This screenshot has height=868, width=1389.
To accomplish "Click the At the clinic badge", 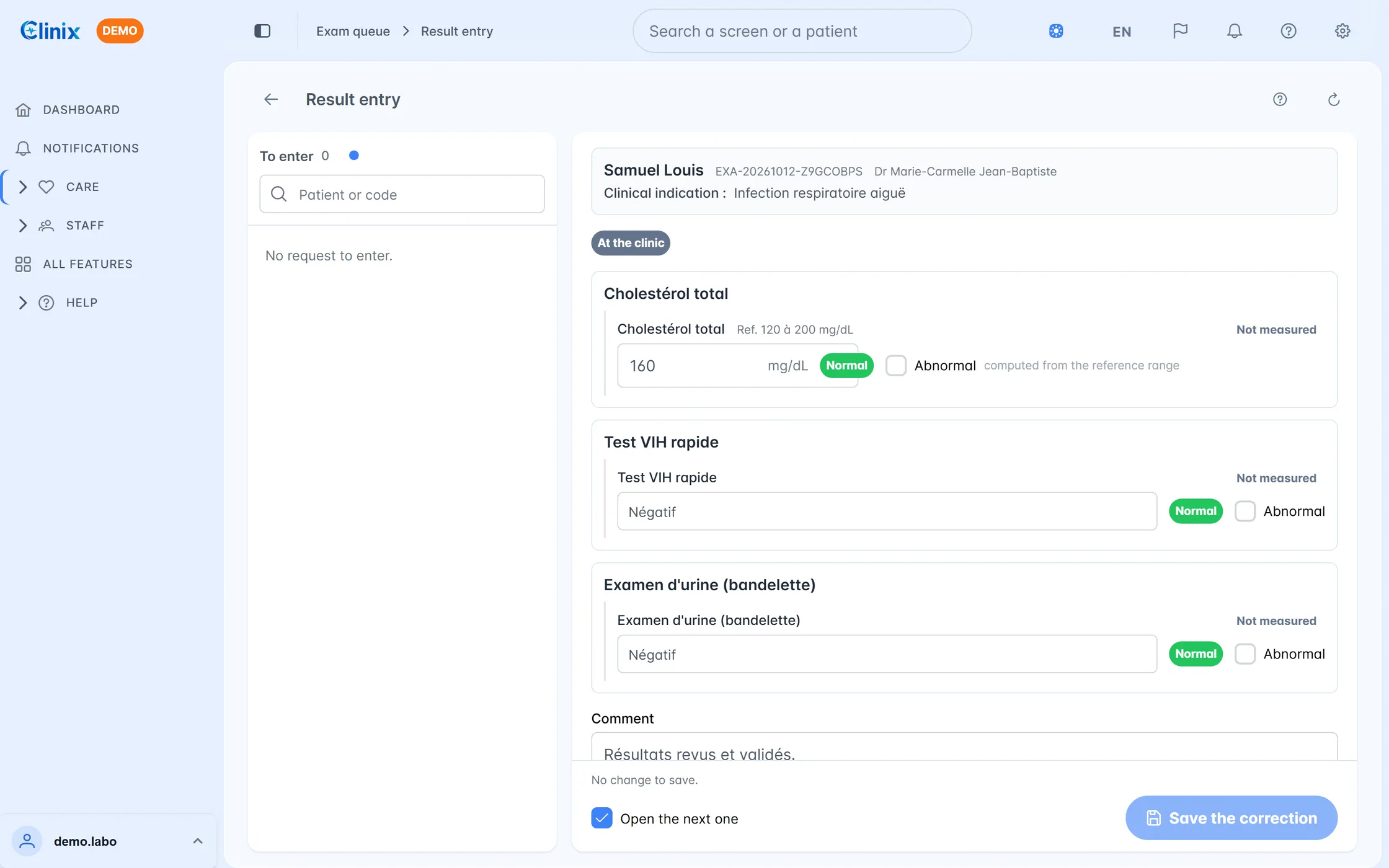I will click(631, 243).
